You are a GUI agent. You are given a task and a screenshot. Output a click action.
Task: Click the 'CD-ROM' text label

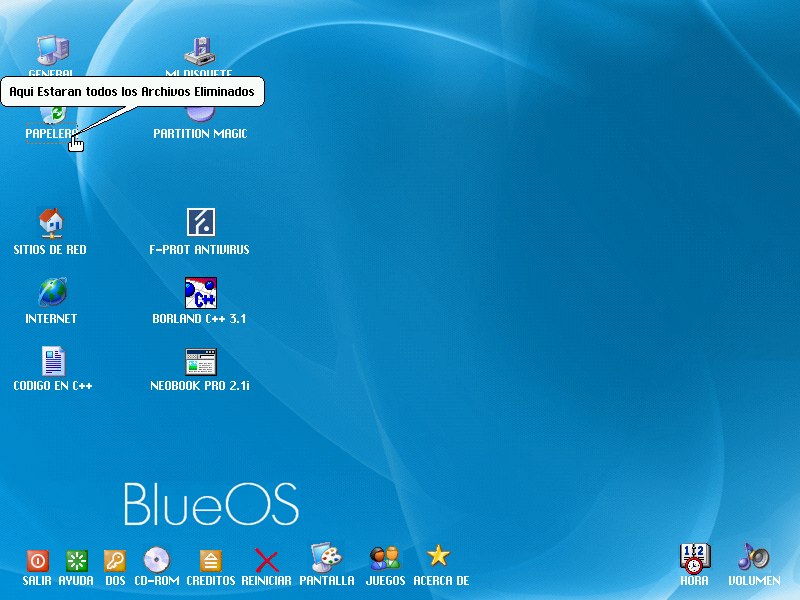pos(157,581)
